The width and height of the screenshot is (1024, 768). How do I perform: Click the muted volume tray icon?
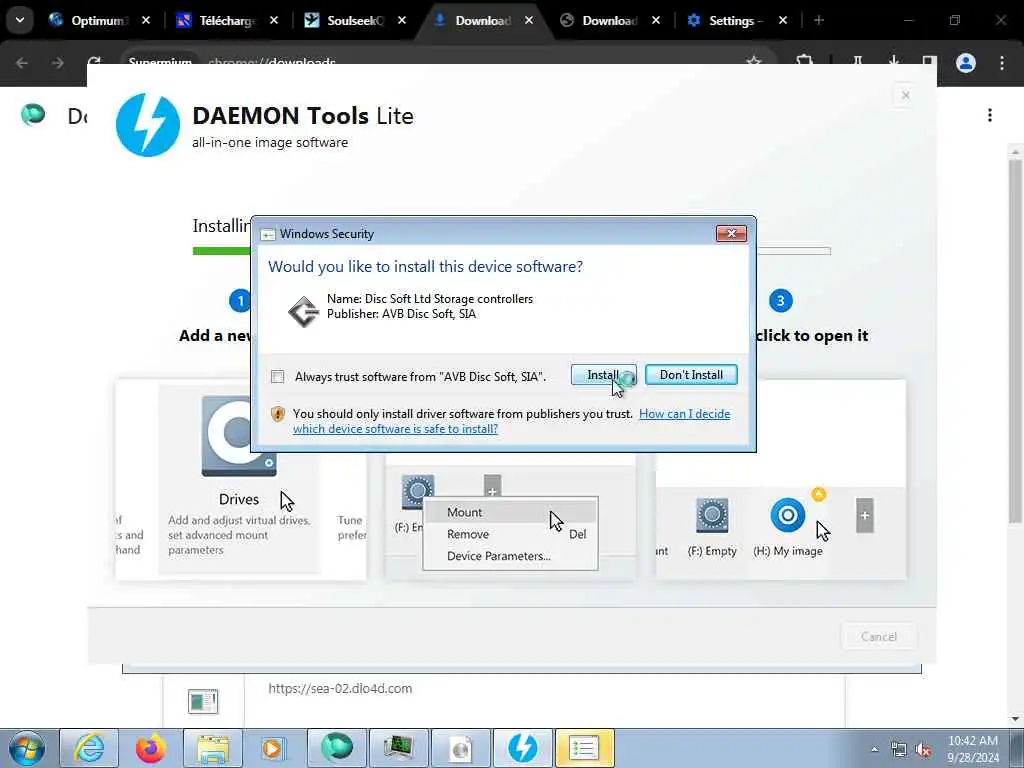coord(923,750)
